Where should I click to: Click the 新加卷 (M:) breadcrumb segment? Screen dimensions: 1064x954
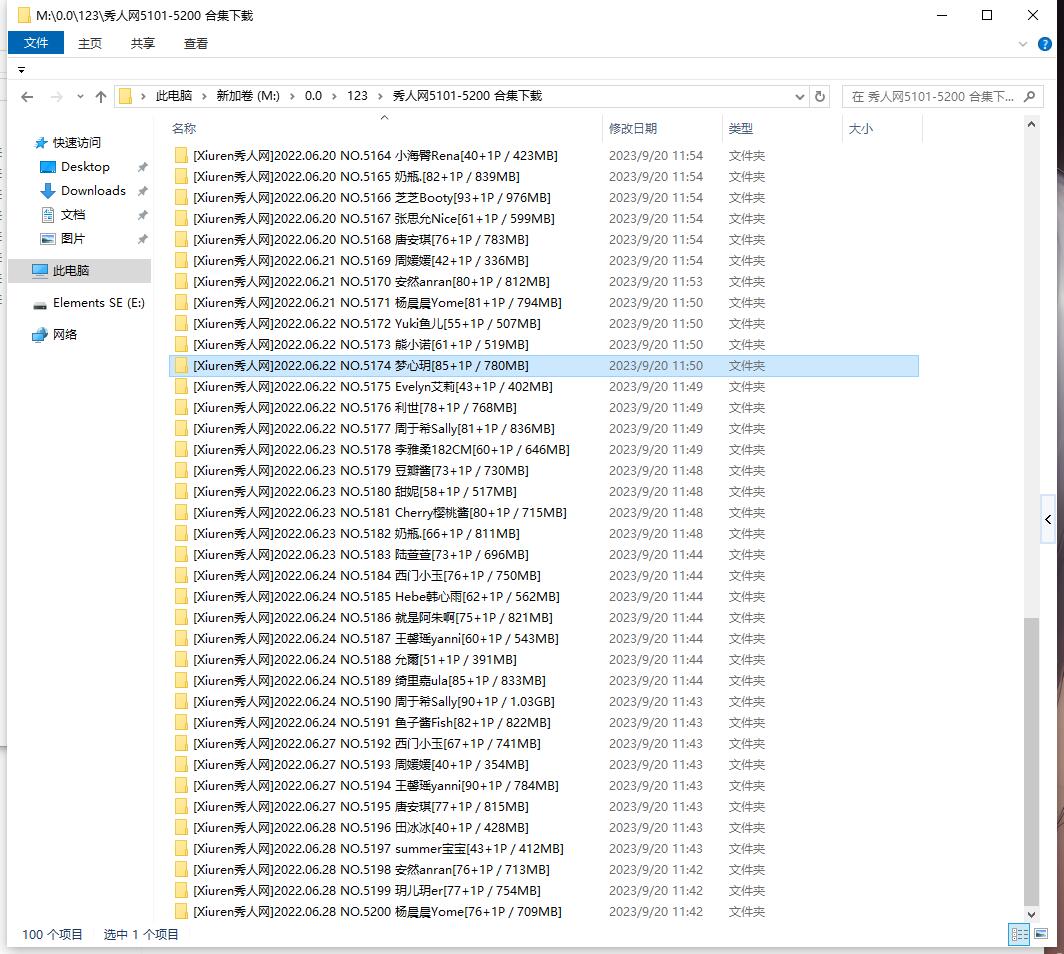[248, 96]
